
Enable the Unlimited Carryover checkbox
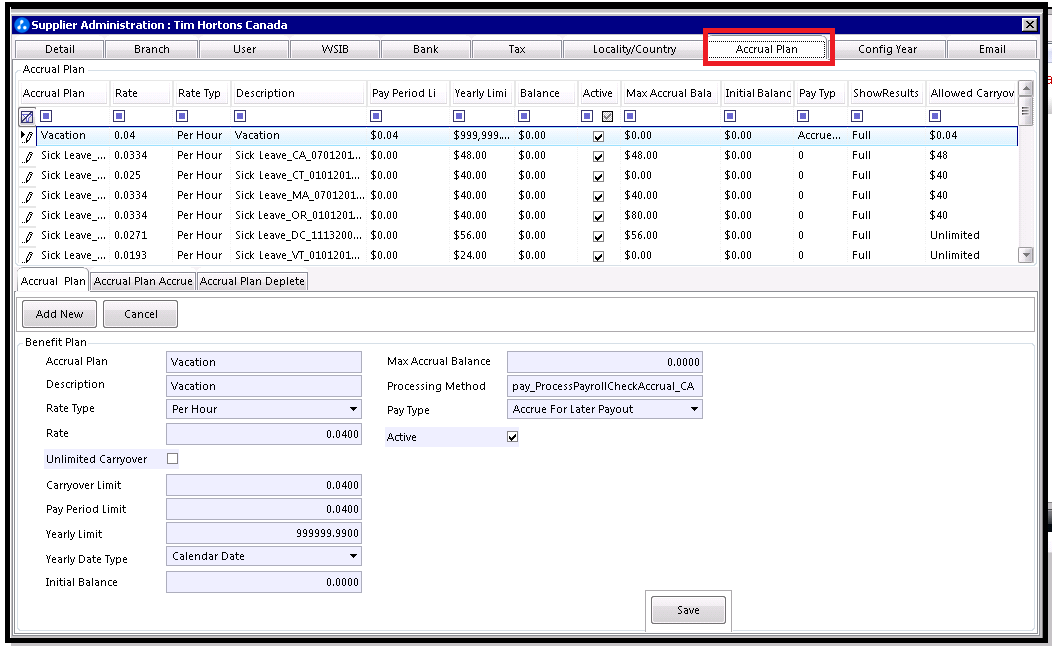click(172, 459)
